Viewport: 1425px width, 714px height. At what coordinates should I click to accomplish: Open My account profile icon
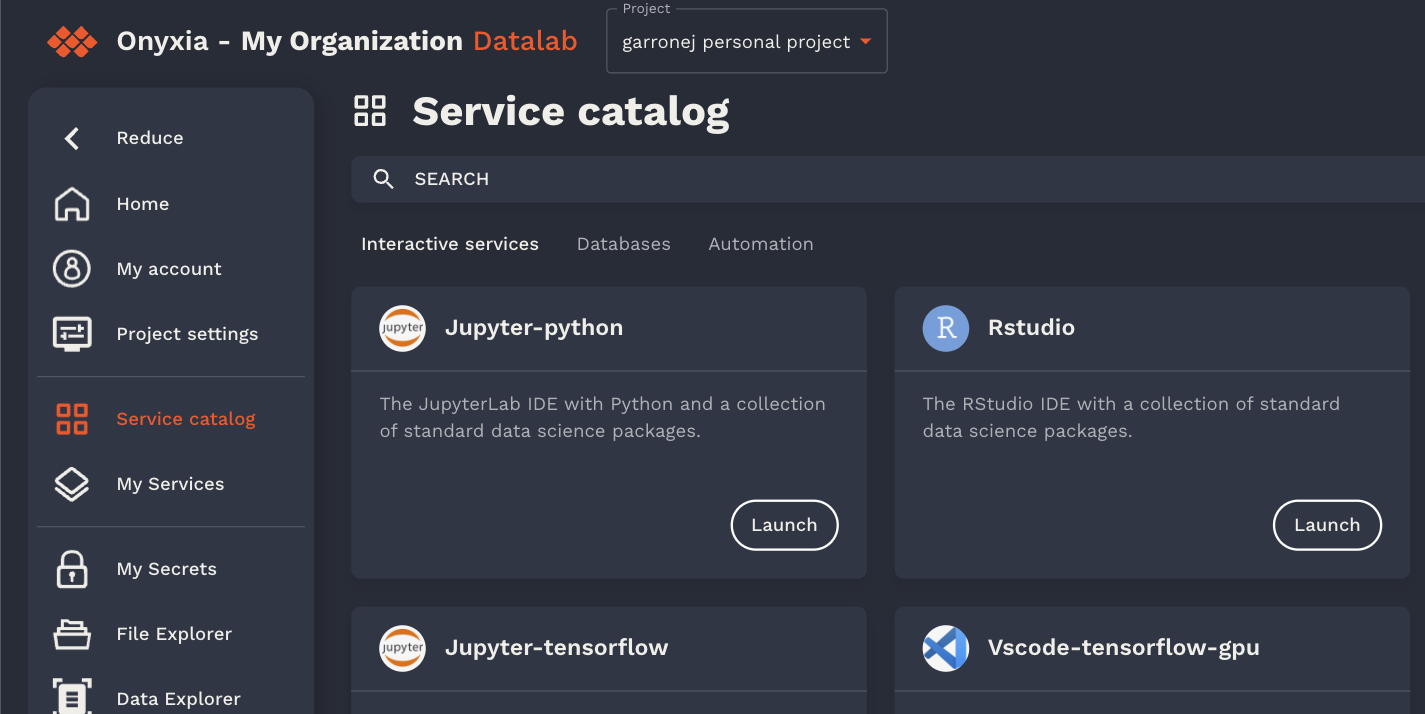72,269
